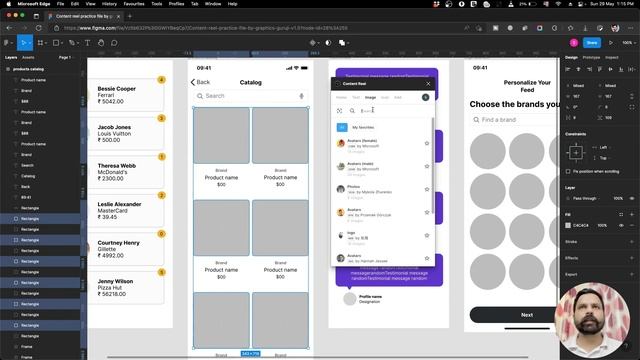This screenshot has height=360, width=640.
Task: Open the Home tab in Content Reel
Action: (341, 98)
